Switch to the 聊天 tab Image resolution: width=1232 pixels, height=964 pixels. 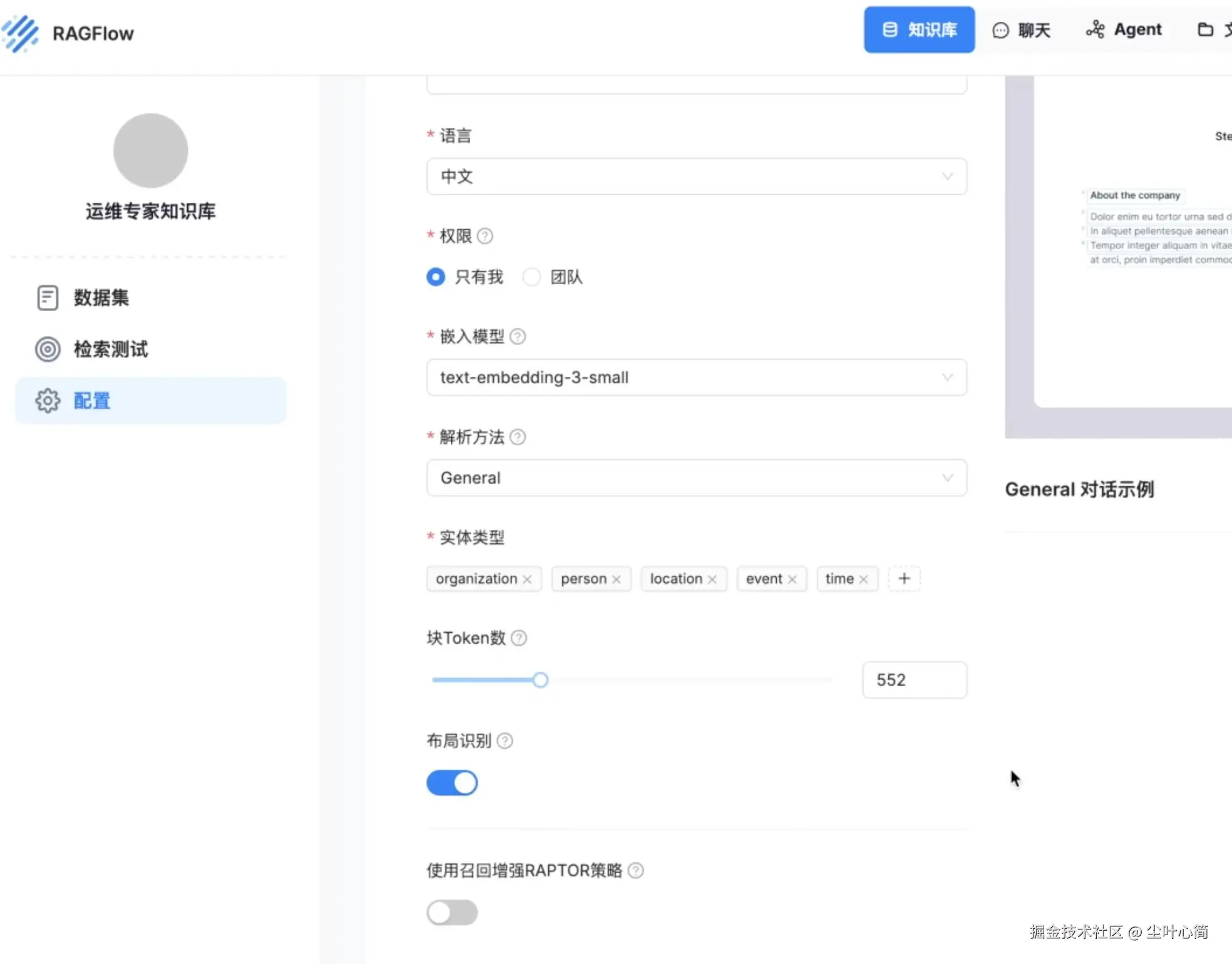[1022, 30]
